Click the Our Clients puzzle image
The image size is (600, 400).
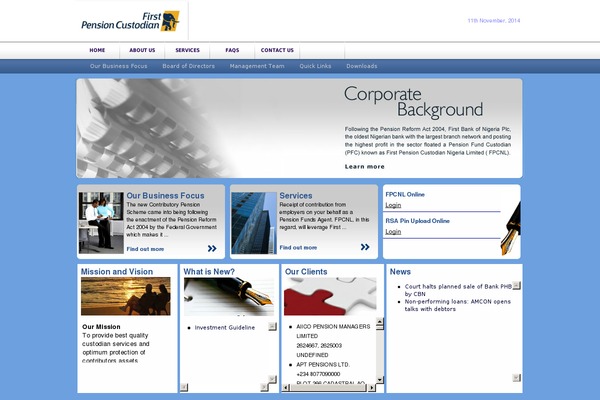click(330, 297)
